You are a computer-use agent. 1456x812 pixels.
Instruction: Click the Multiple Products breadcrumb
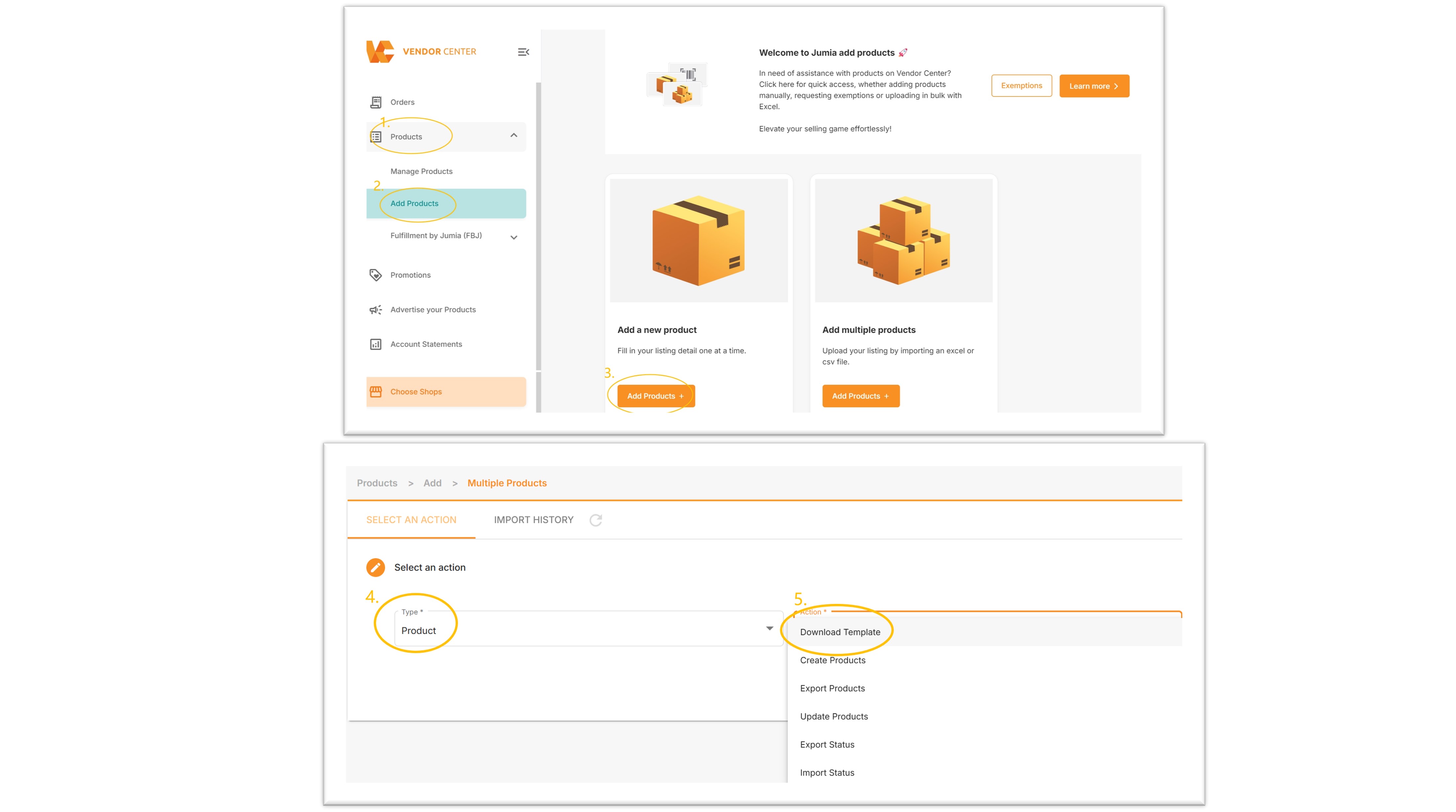(507, 483)
